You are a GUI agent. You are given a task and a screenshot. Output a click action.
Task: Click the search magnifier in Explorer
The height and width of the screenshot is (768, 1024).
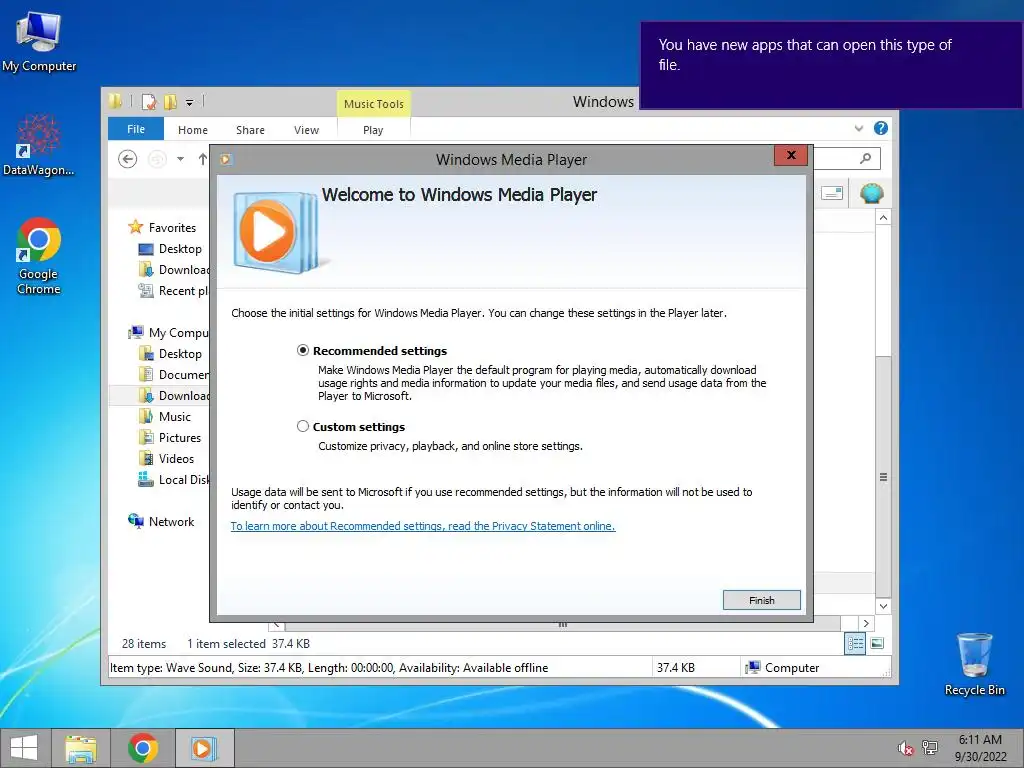click(x=865, y=158)
